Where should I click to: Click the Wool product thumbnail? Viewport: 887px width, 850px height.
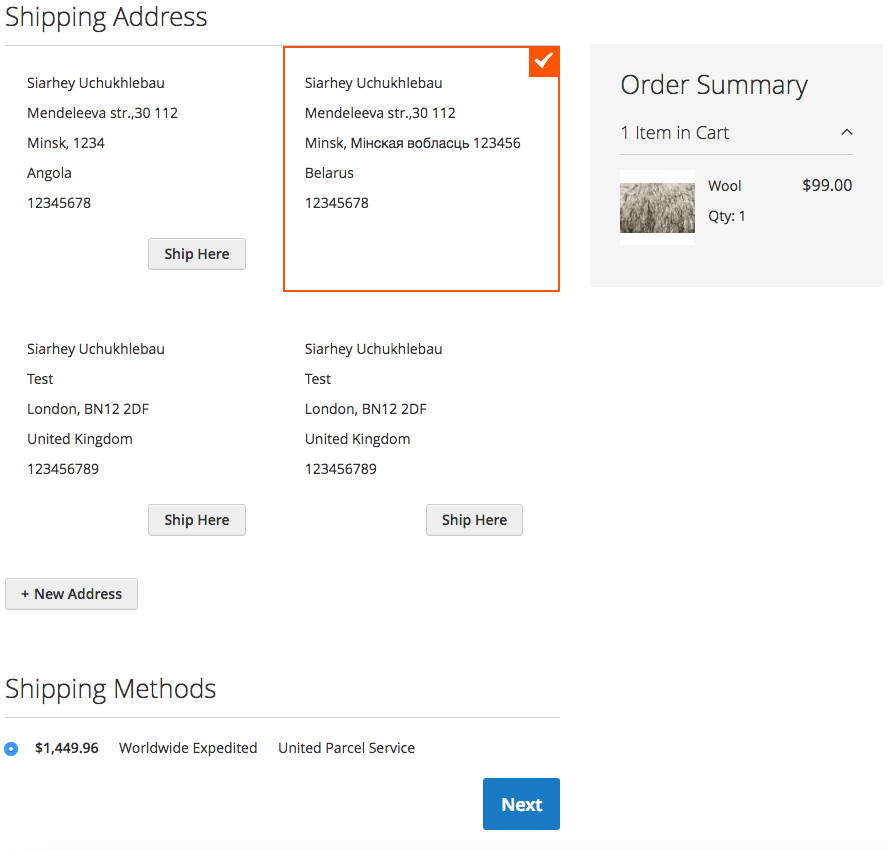pyautogui.click(x=657, y=208)
